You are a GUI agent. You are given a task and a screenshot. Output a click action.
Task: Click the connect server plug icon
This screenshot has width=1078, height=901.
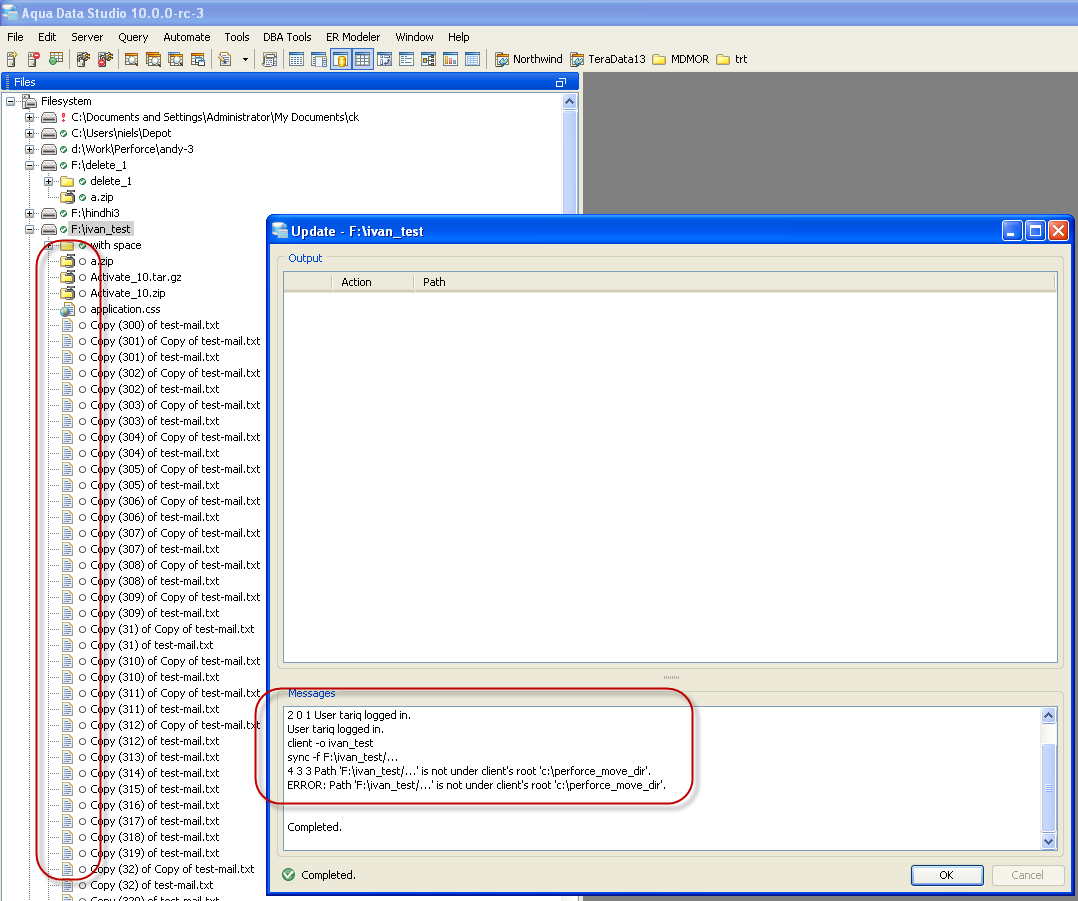(x=83, y=59)
